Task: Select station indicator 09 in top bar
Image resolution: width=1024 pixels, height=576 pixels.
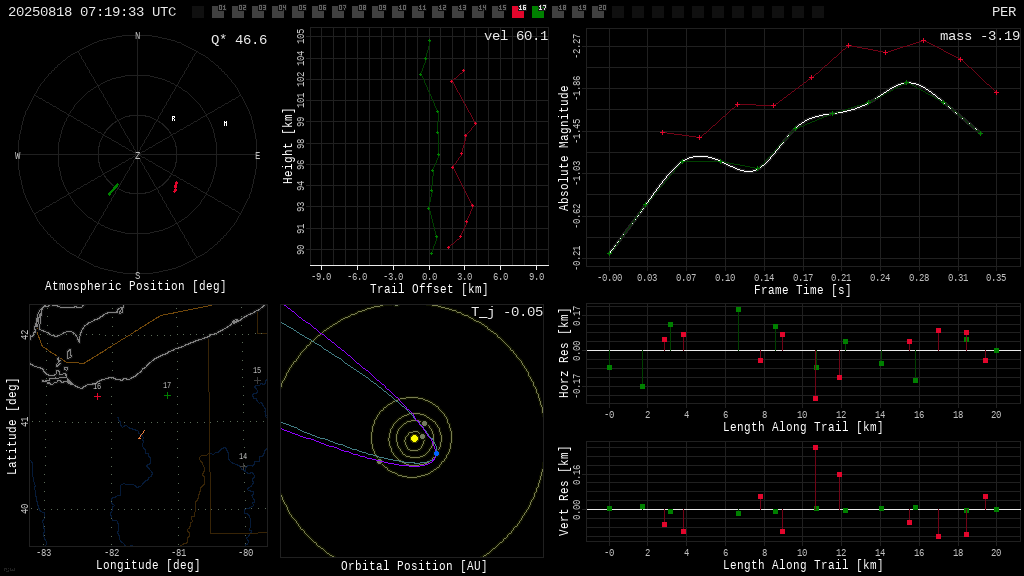Action: [378, 11]
